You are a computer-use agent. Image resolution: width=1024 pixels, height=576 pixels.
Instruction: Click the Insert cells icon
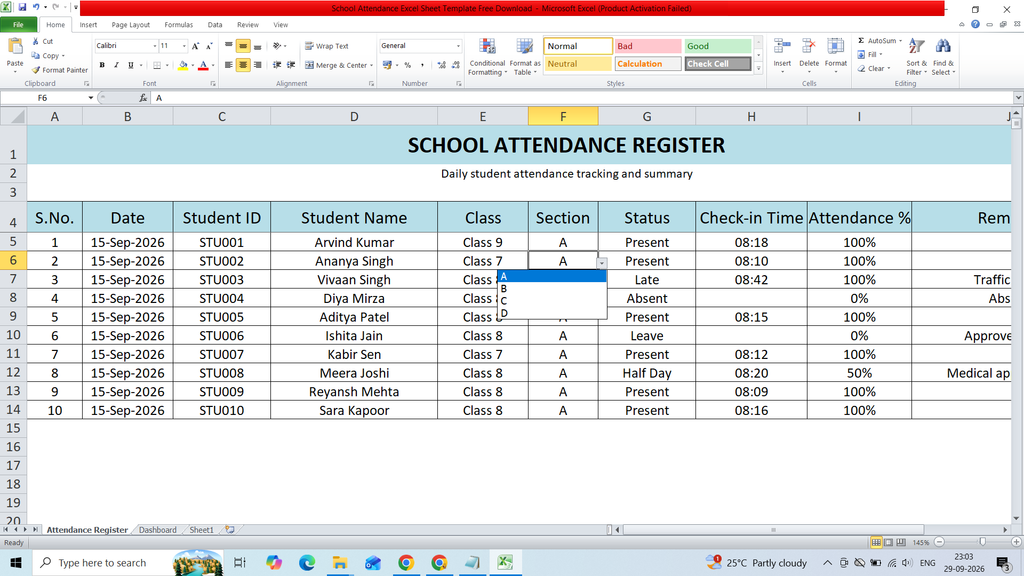pos(782,48)
